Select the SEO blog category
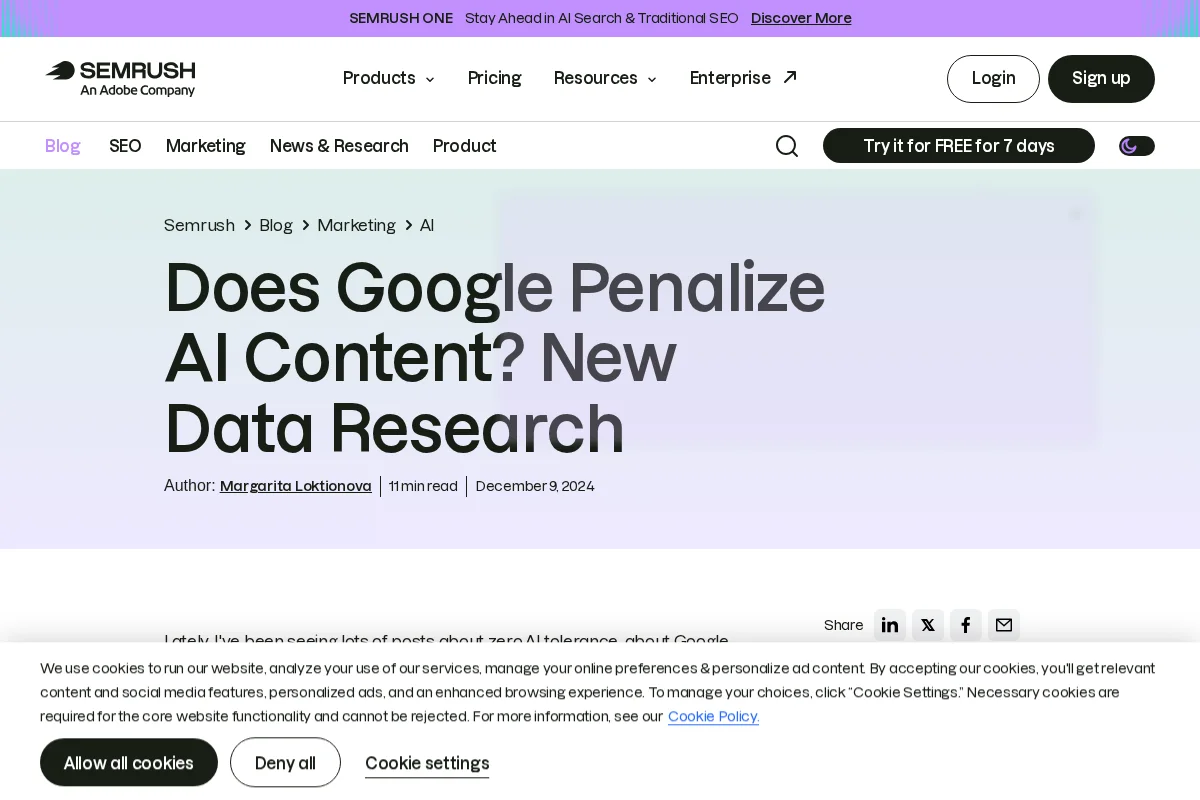This screenshot has height=800, width=1200. pyautogui.click(x=125, y=146)
